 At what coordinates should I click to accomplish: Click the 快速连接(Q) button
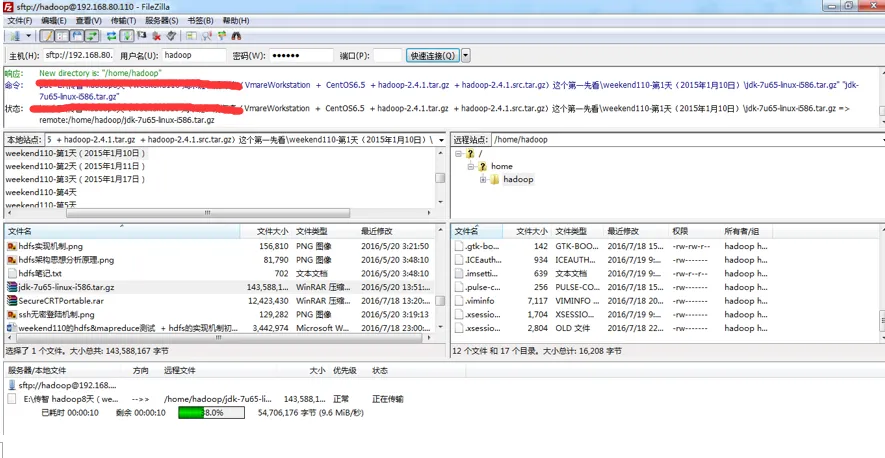point(432,55)
